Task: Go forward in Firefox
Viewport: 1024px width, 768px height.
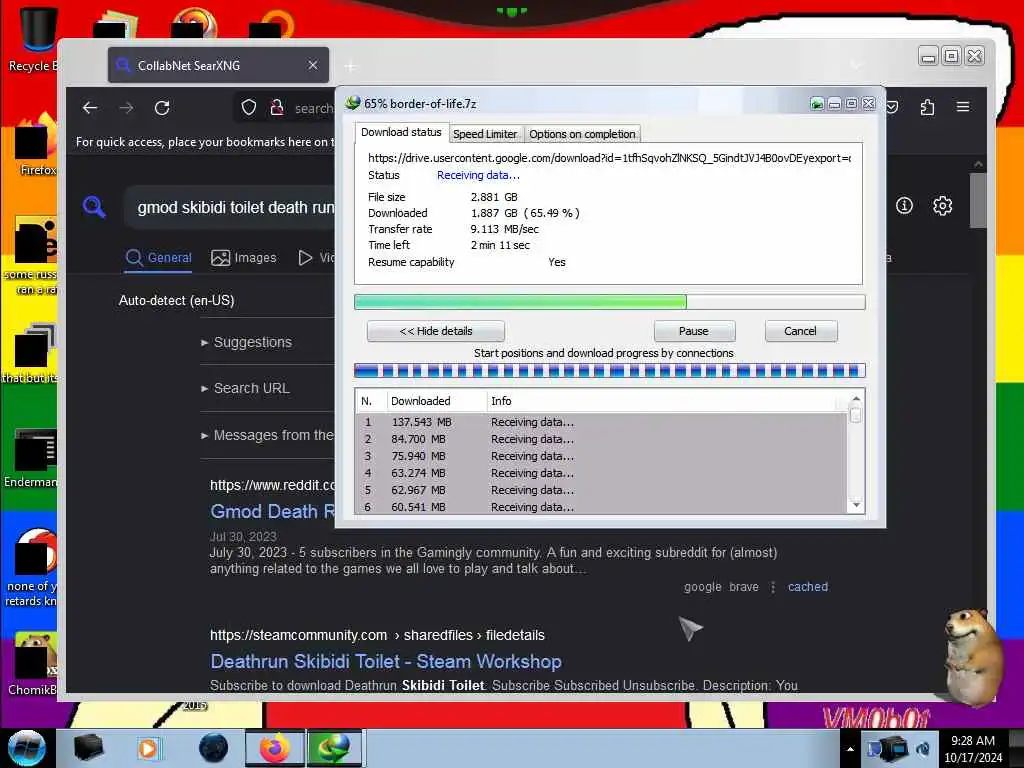Action: click(x=126, y=108)
